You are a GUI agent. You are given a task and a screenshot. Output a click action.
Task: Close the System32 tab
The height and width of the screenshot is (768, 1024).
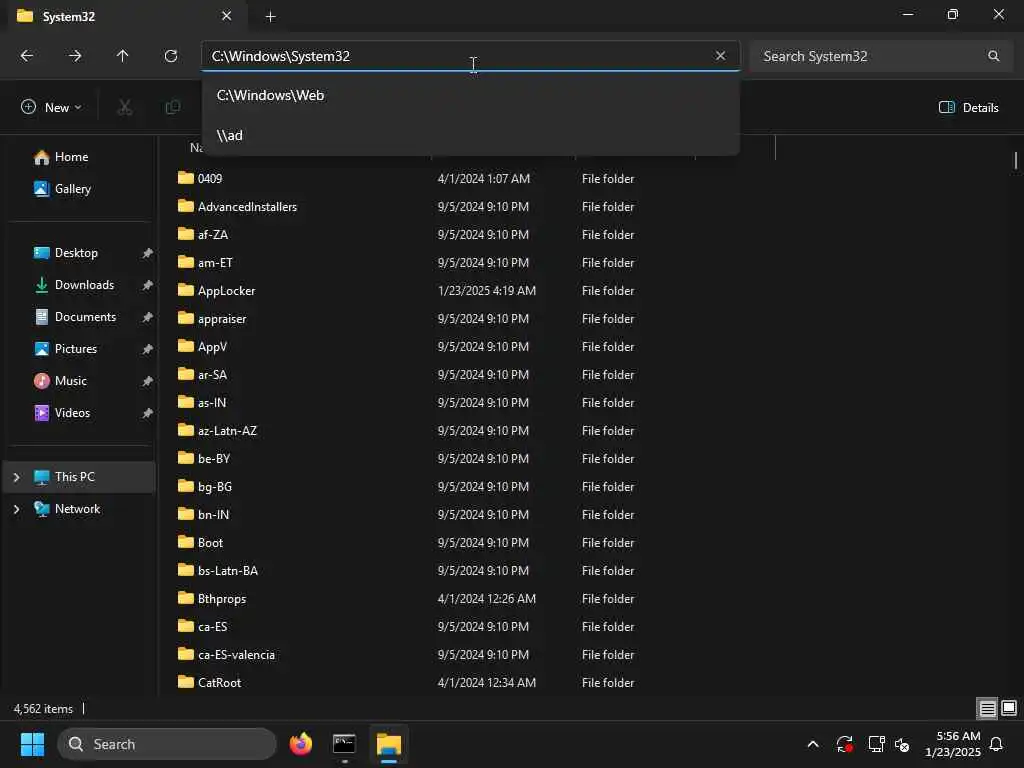click(x=227, y=16)
